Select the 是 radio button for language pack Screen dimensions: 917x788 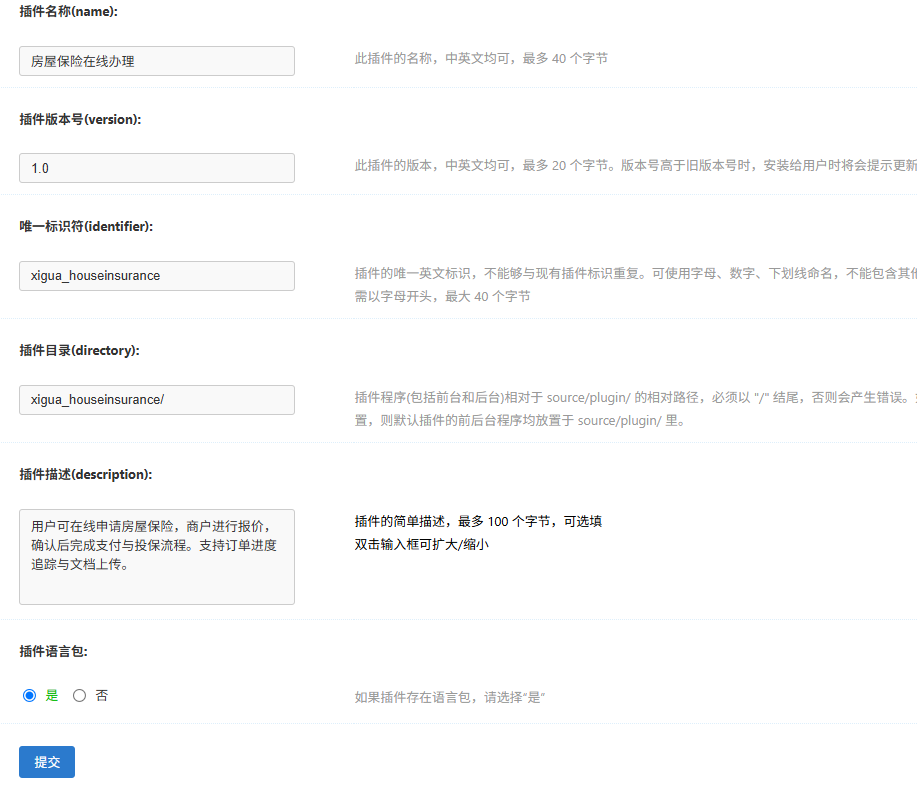click(x=29, y=696)
